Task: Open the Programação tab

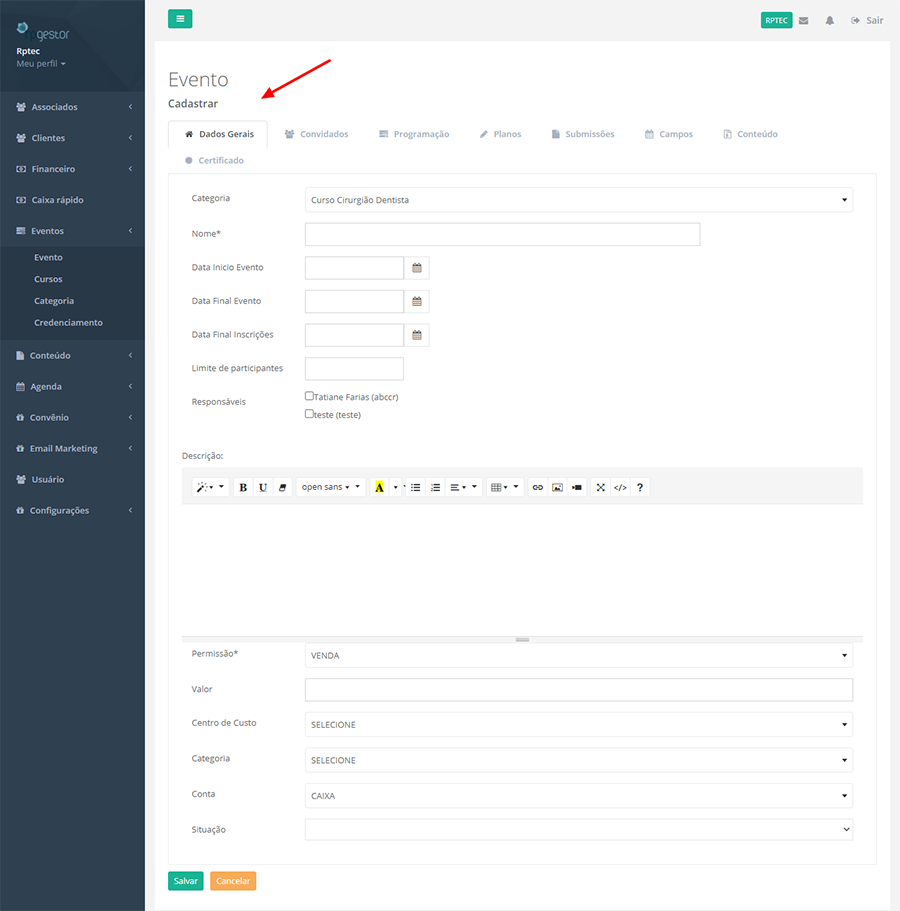Action: (x=414, y=134)
